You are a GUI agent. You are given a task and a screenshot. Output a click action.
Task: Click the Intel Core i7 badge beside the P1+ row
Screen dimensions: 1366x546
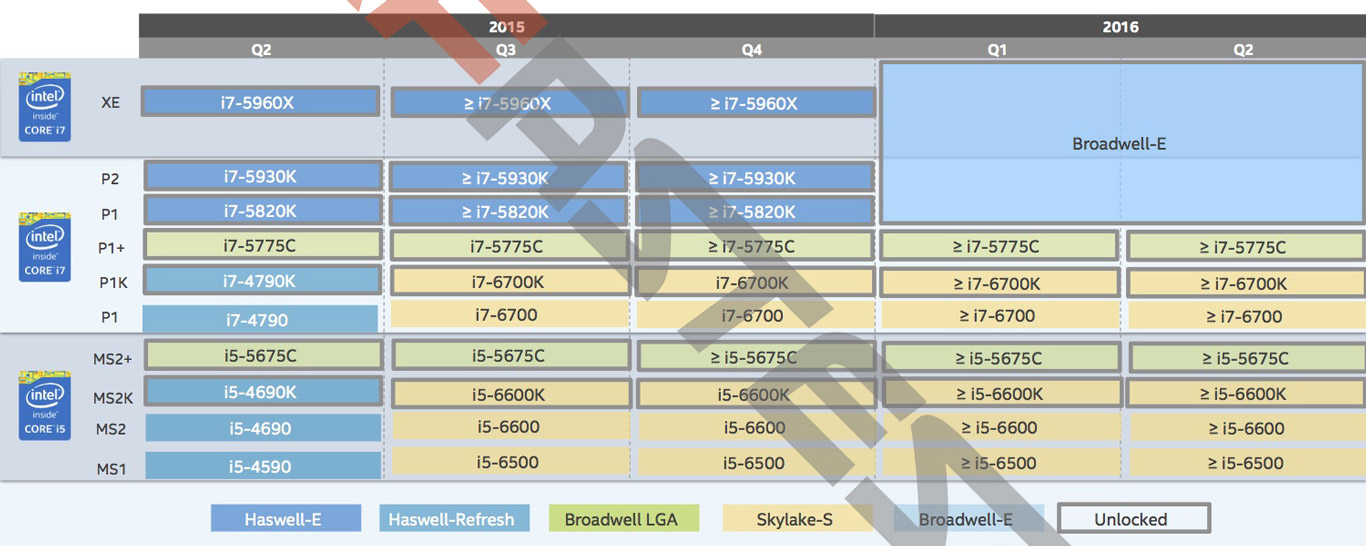coord(46,246)
